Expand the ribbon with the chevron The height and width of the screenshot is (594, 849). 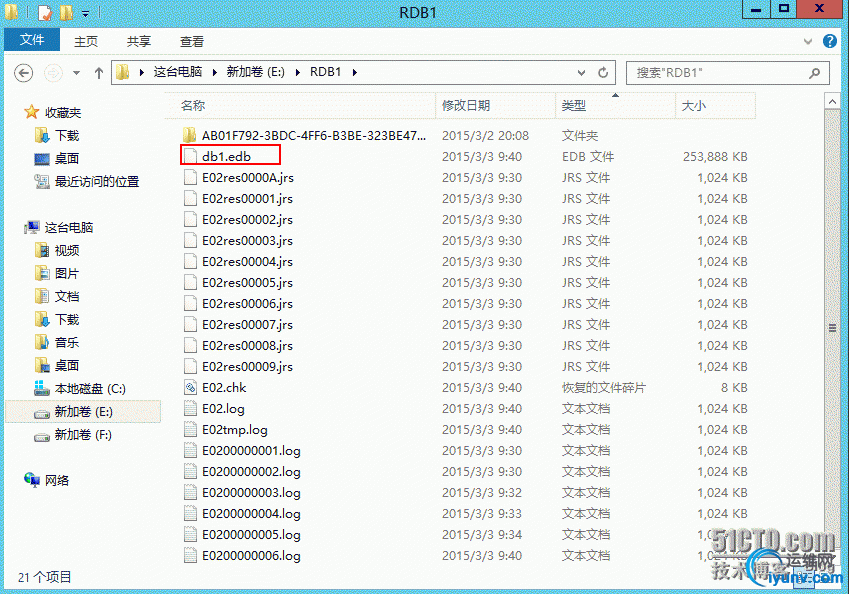tap(807, 41)
